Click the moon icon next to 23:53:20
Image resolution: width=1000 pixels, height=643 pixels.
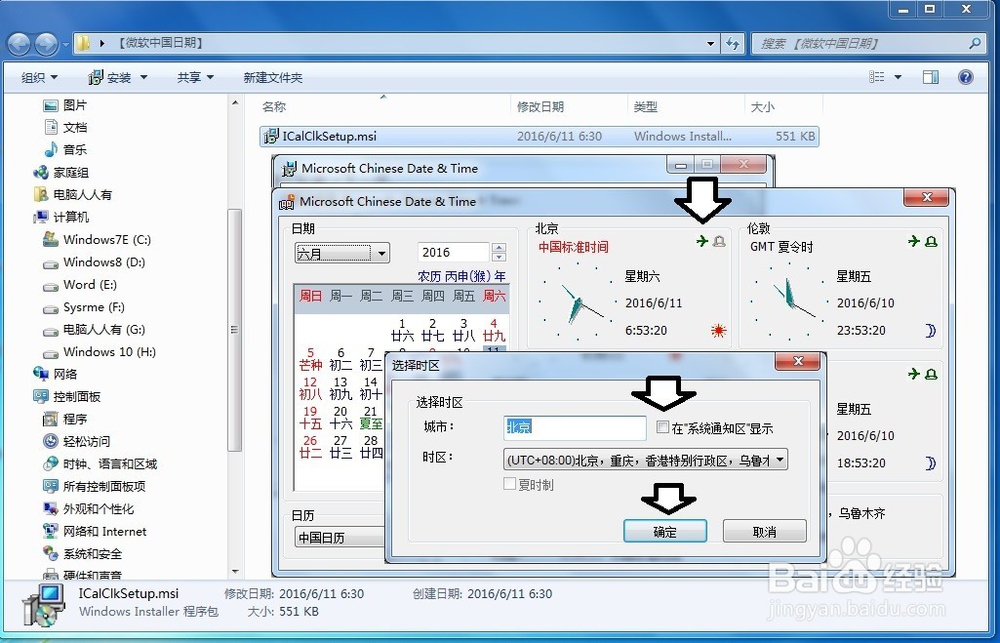click(x=931, y=330)
